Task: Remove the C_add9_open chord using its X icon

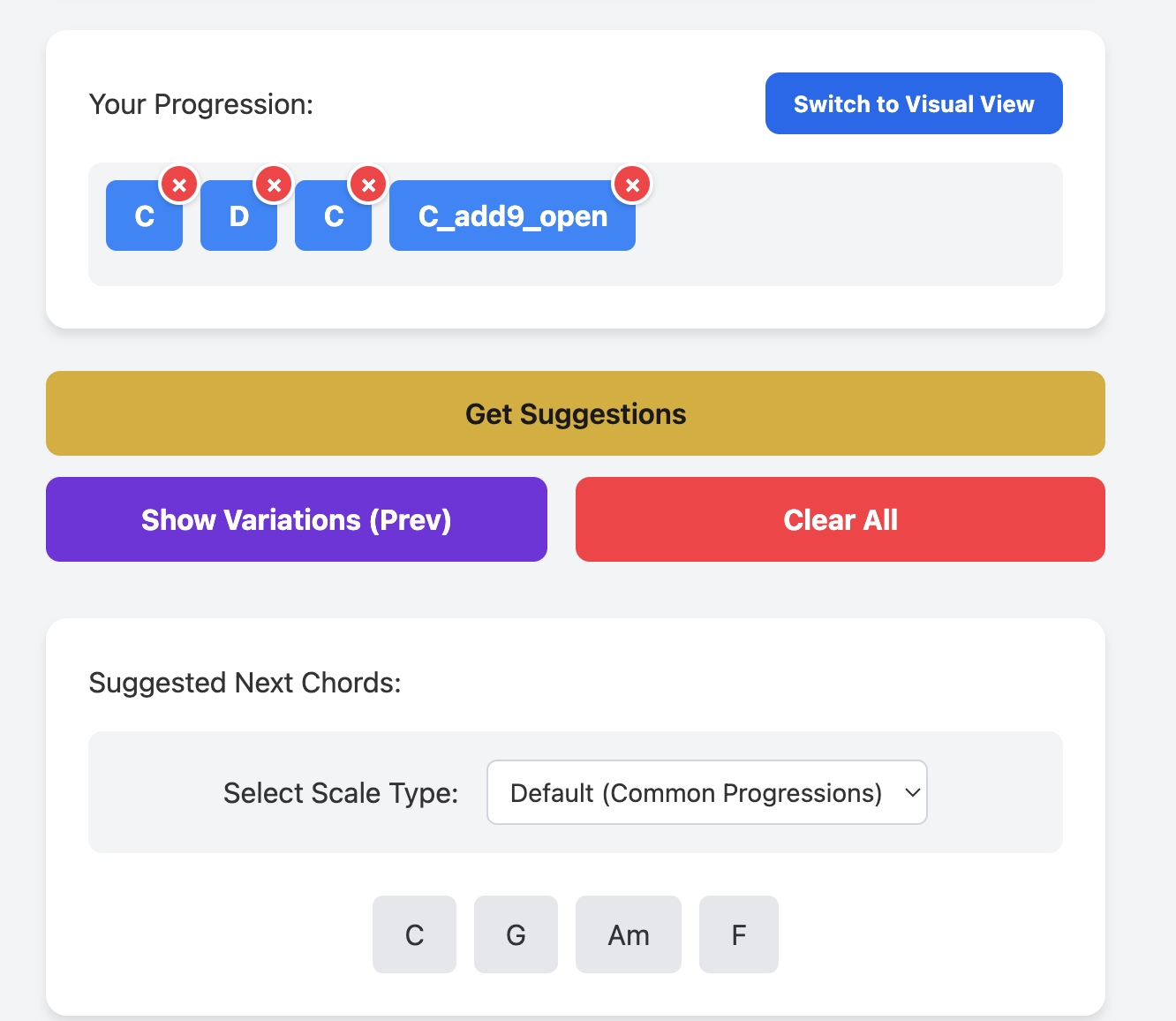Action: click(632, 184)
